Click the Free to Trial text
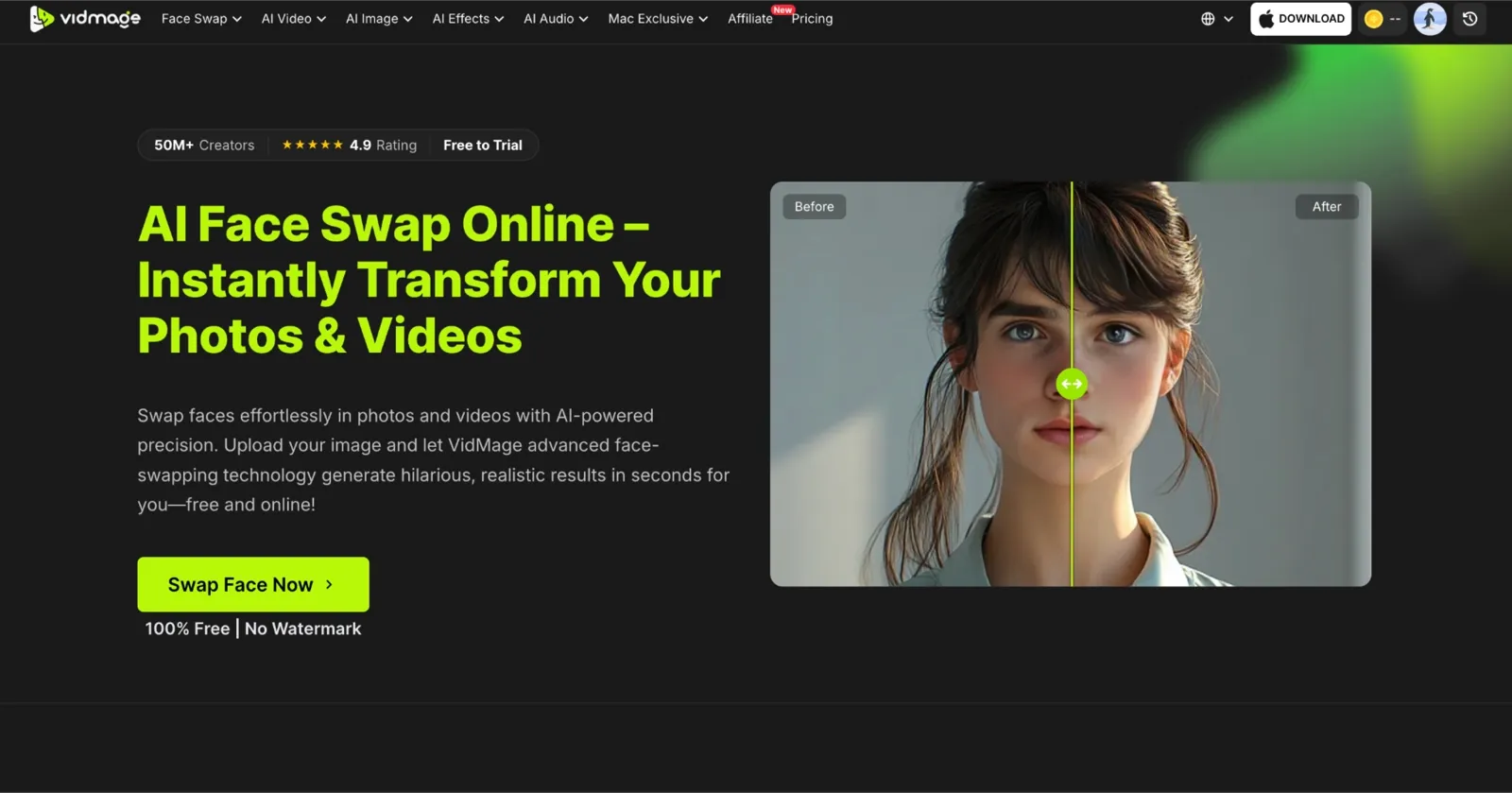Screen dimensions: 1512x793 (x=482, y=145)
